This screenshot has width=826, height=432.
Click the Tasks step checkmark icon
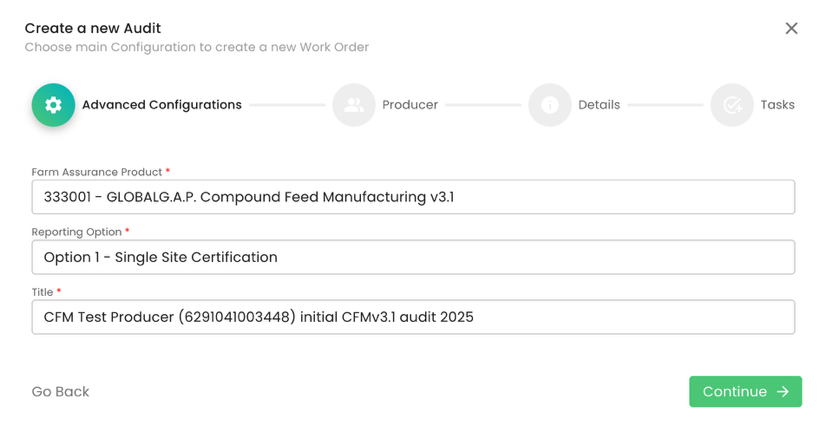coord(732,105)
